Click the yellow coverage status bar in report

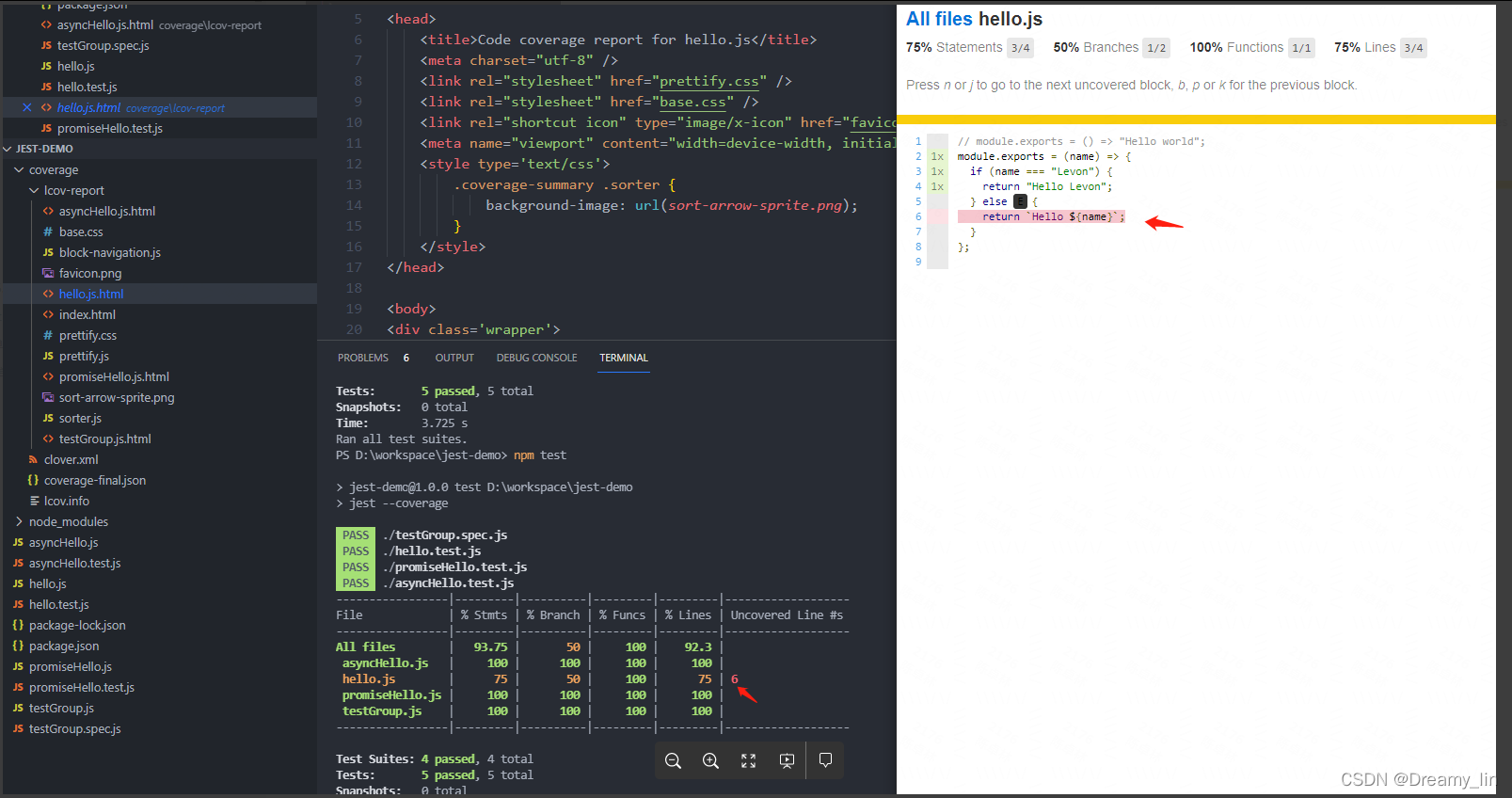point(1196,120)
